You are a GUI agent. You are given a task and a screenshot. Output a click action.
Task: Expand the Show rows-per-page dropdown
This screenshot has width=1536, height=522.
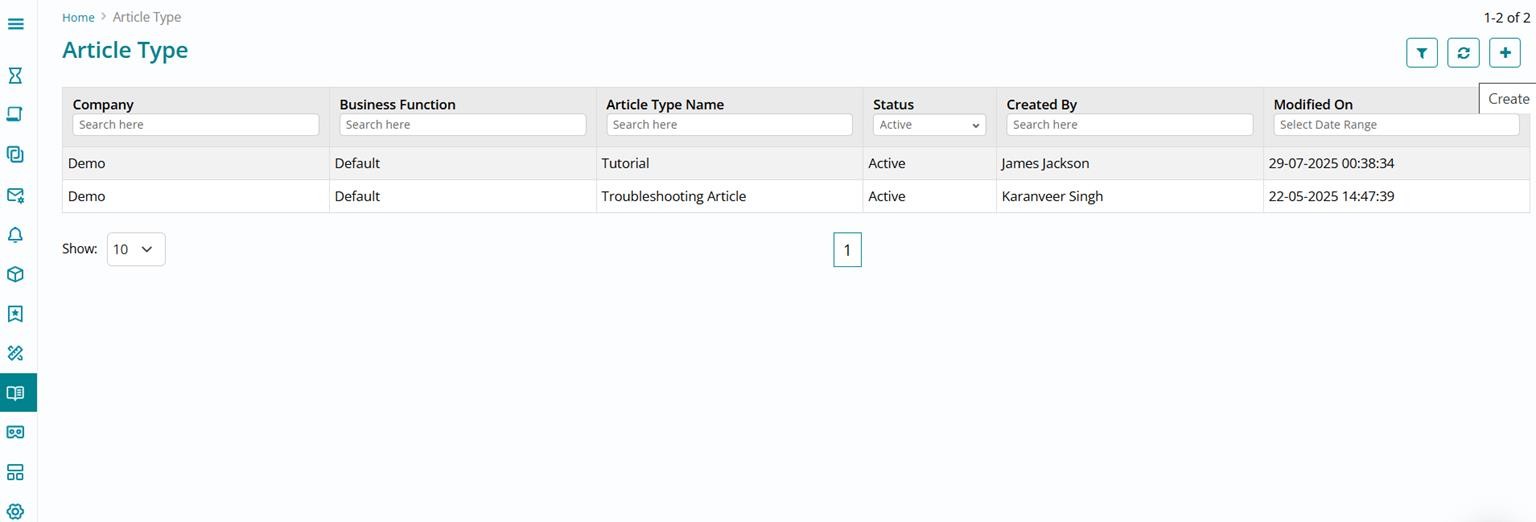click(136, 249)
